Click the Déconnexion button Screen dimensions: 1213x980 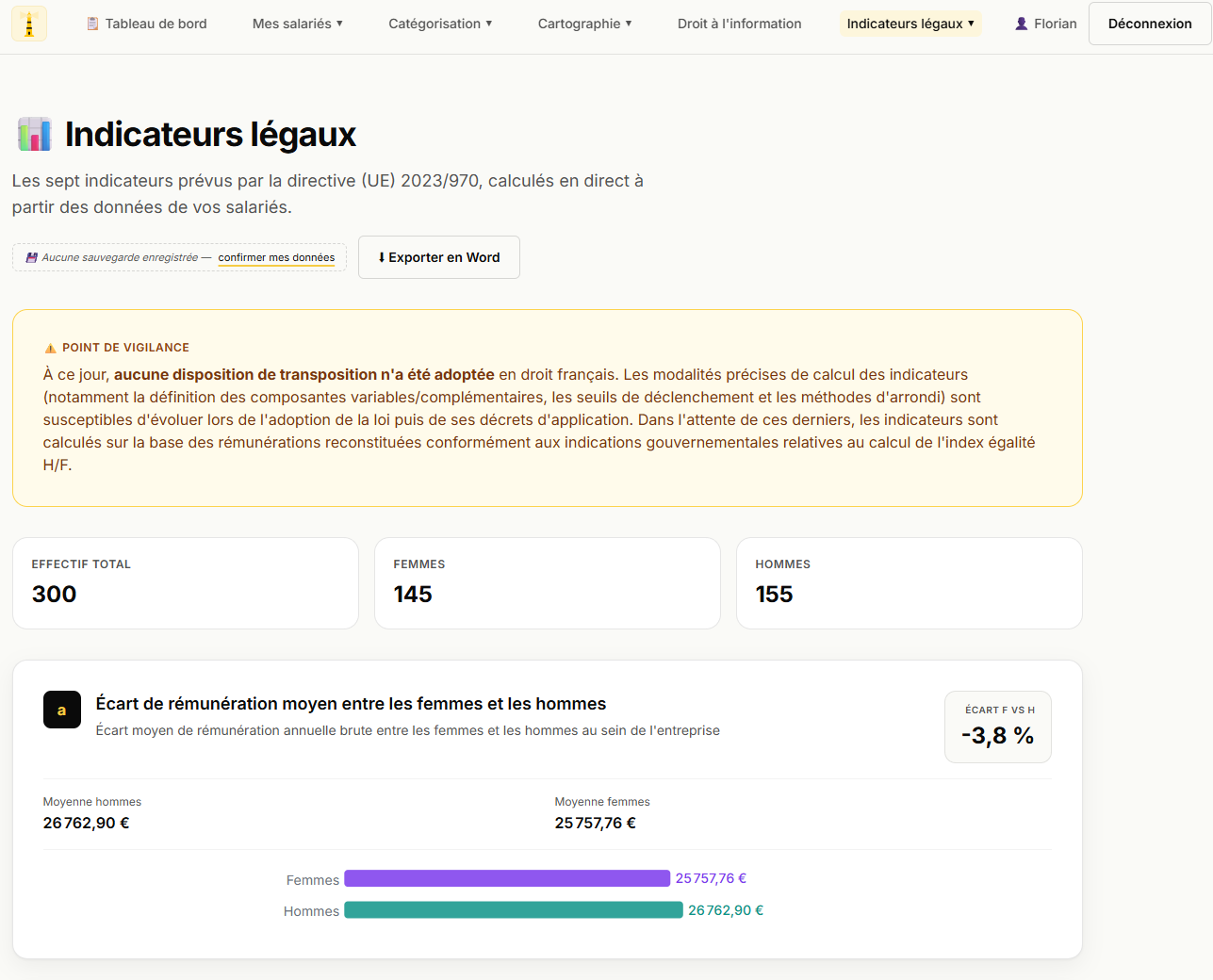1150,24
